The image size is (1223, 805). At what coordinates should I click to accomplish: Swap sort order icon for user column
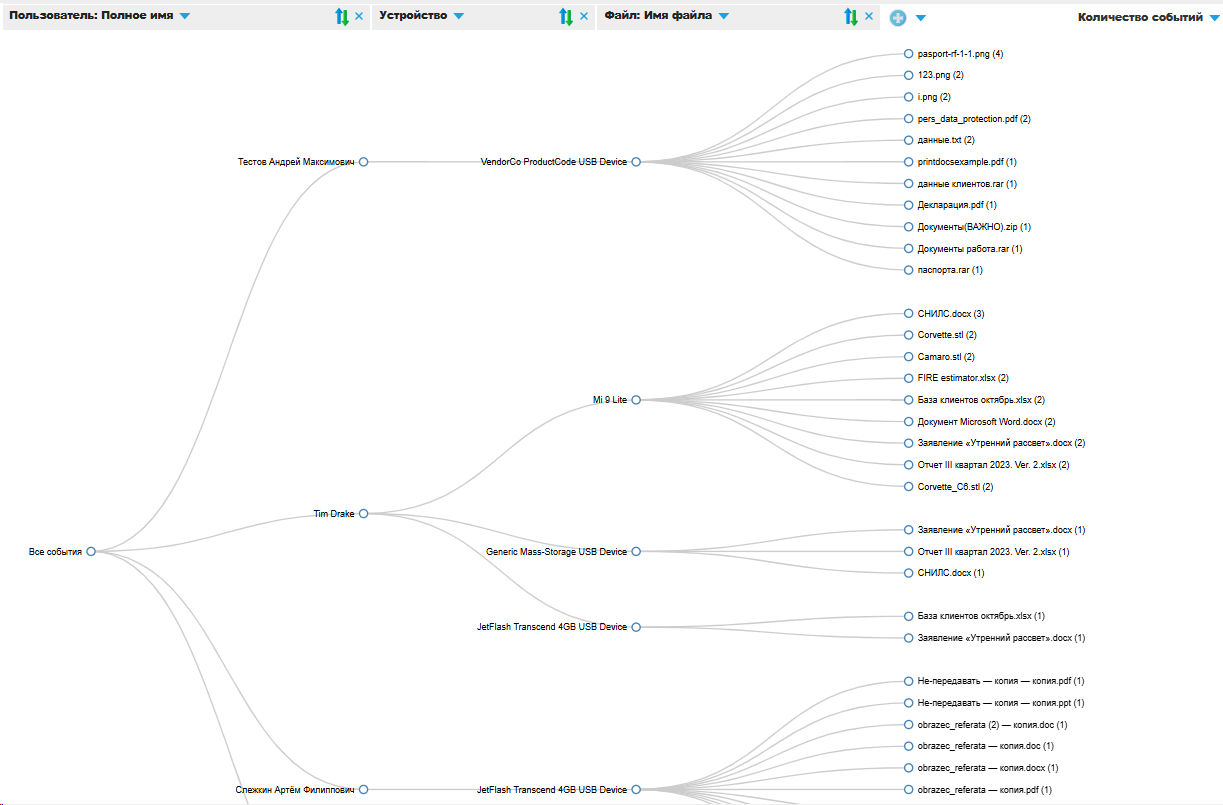pyautogui.click(x=342, y=16)
